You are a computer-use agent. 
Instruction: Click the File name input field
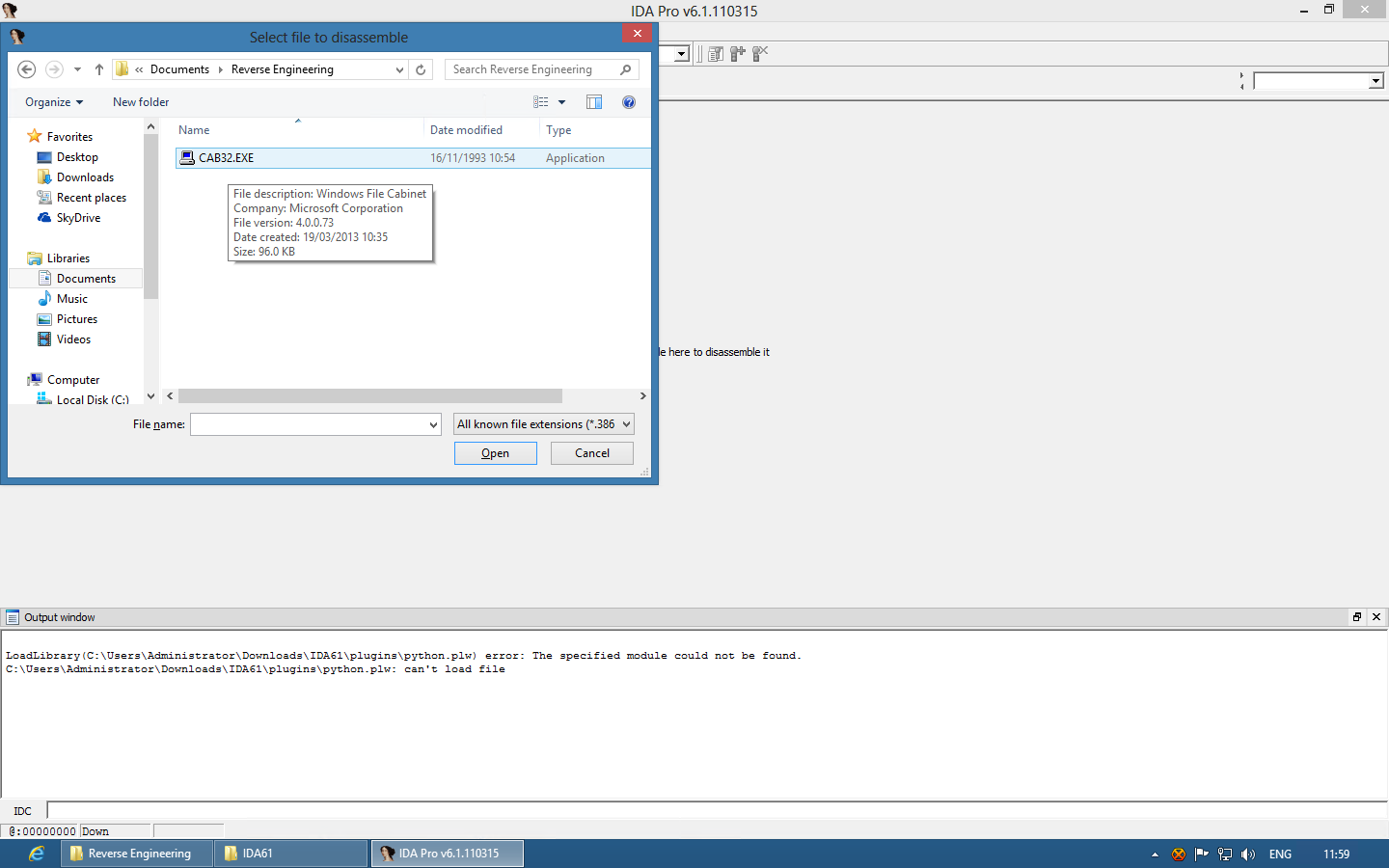click(x=308, y=424)
